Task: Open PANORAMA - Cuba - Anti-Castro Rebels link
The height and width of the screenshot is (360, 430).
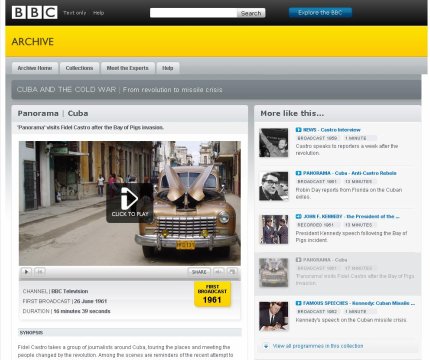Action: [350, 173]
